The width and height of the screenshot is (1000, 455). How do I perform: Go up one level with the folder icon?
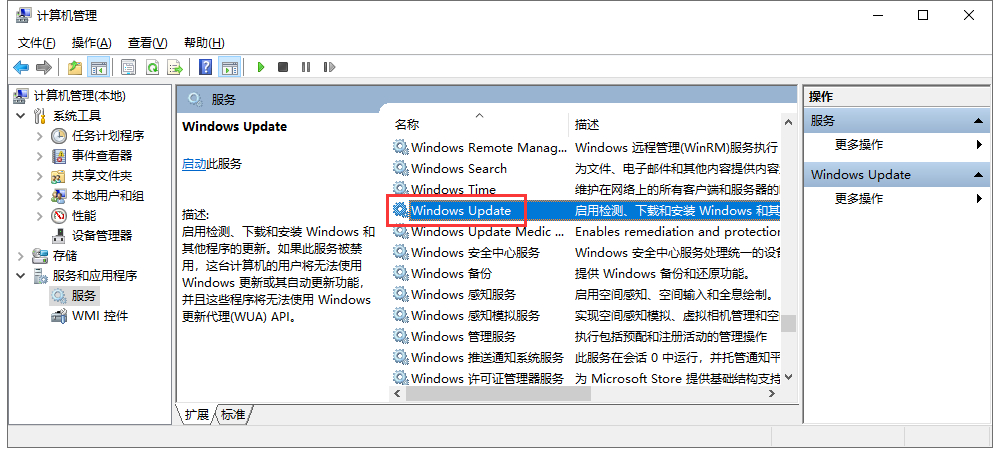[75, 67]
